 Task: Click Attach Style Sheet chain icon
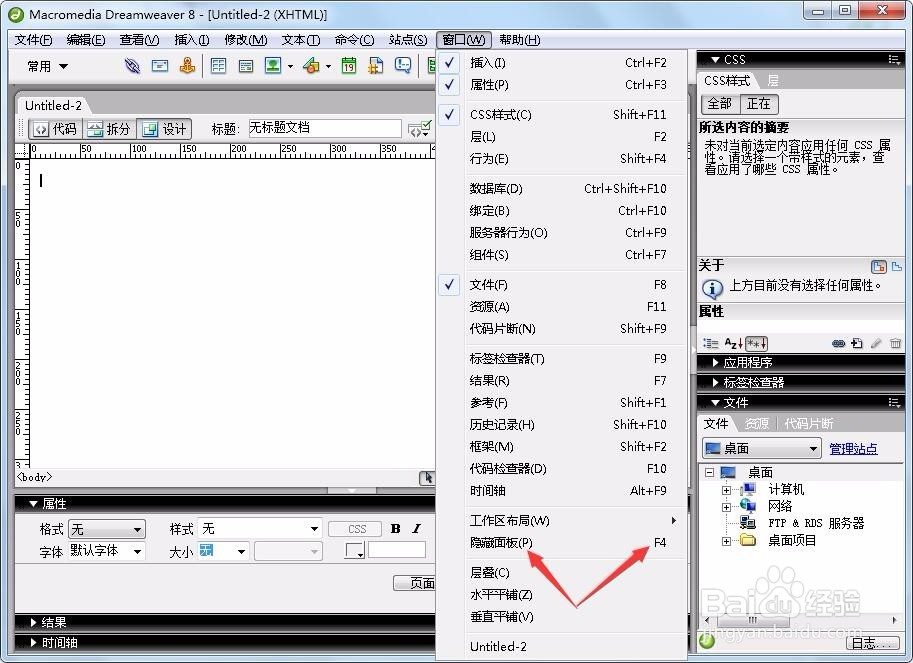coord(838,343)
